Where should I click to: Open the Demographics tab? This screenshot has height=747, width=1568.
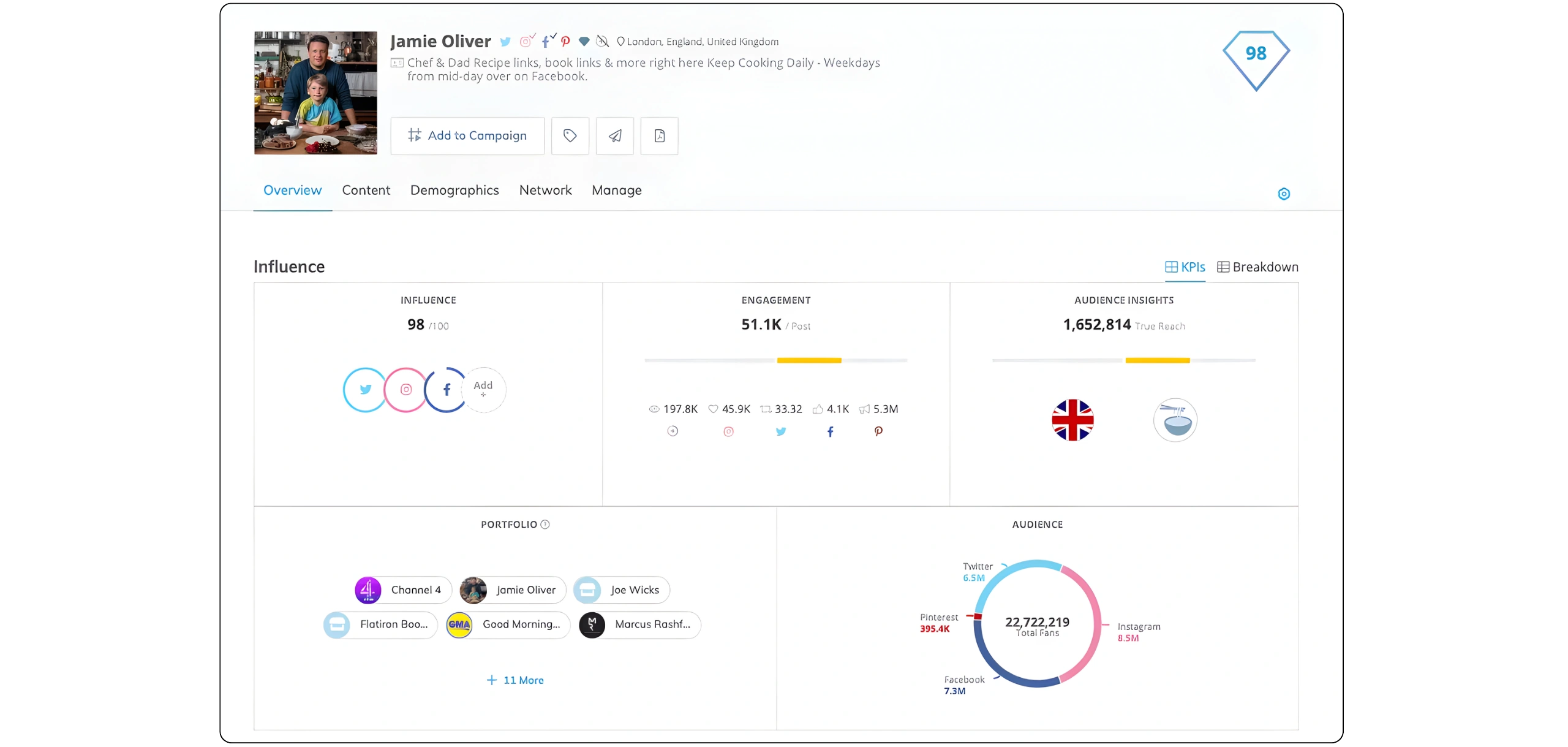[454, 191]
